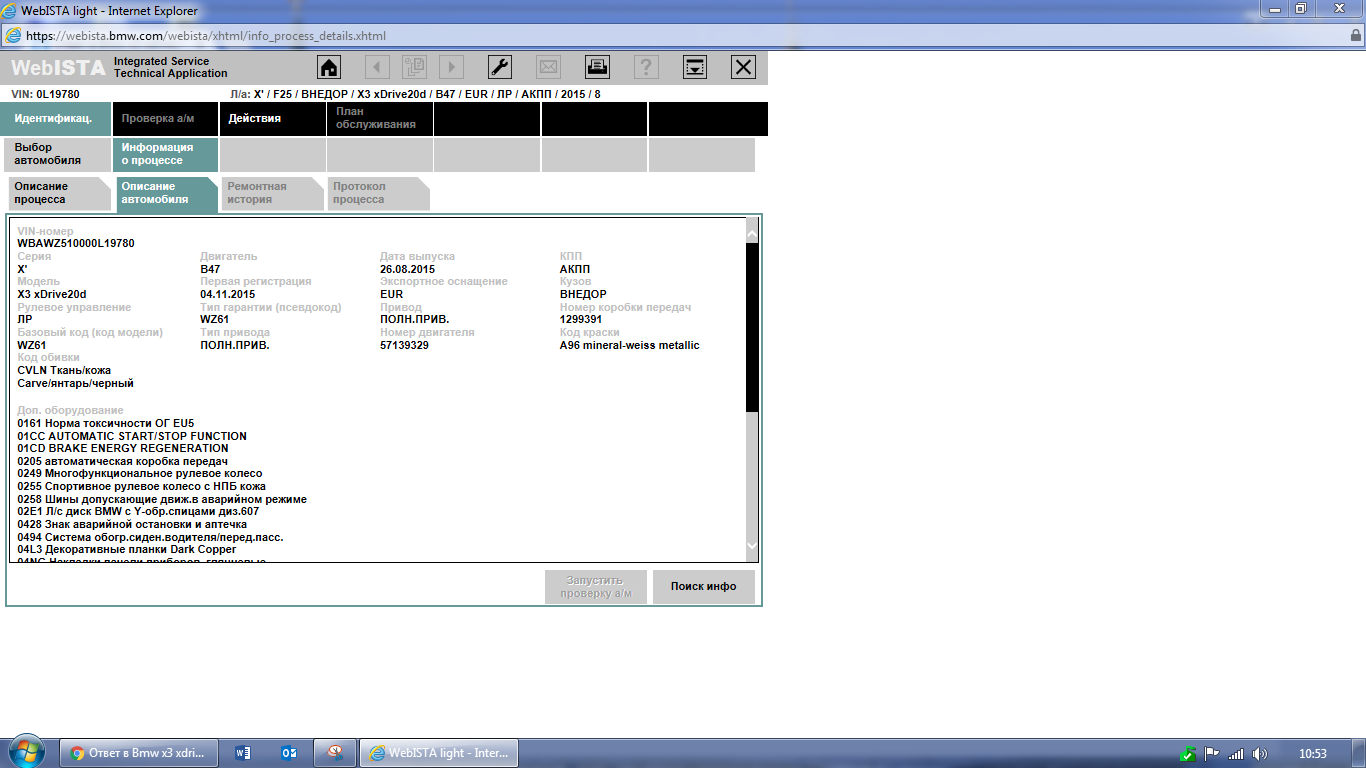This screenshot has width=1366, height=768.
Task: Open the Идентификац. main tab
Action: (56, 118)
